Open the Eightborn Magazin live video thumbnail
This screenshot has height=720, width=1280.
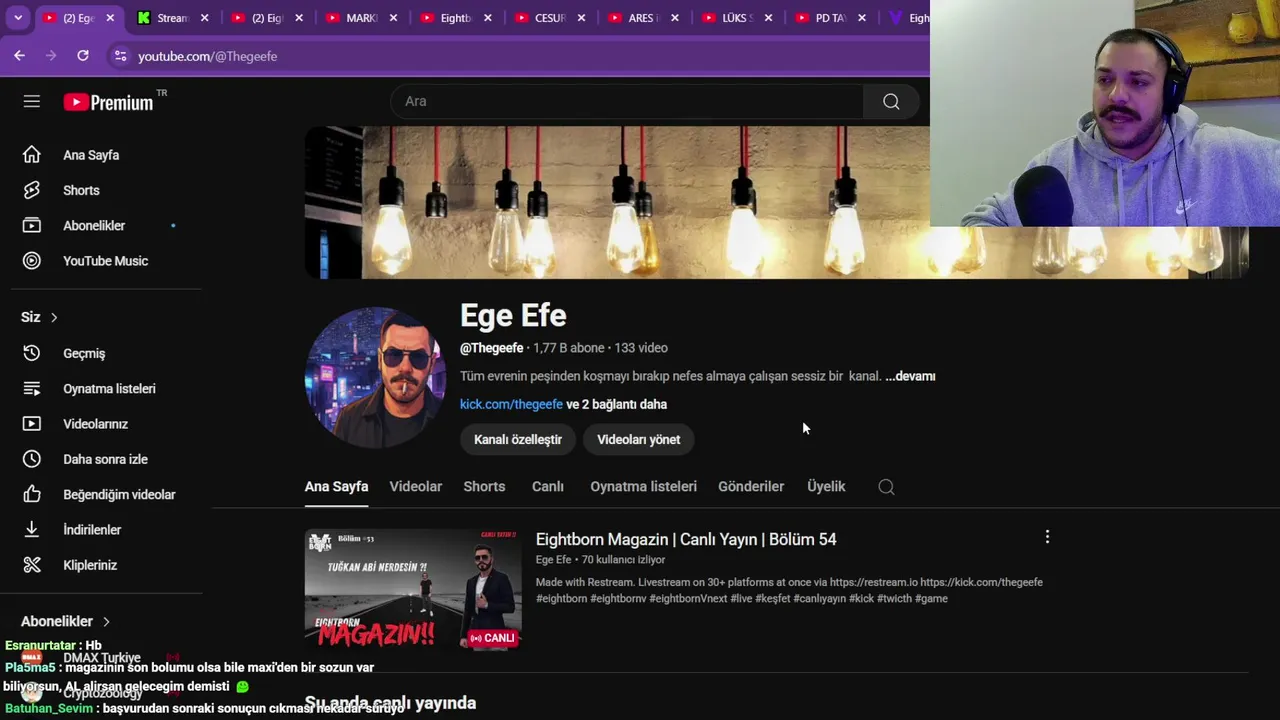413,590
